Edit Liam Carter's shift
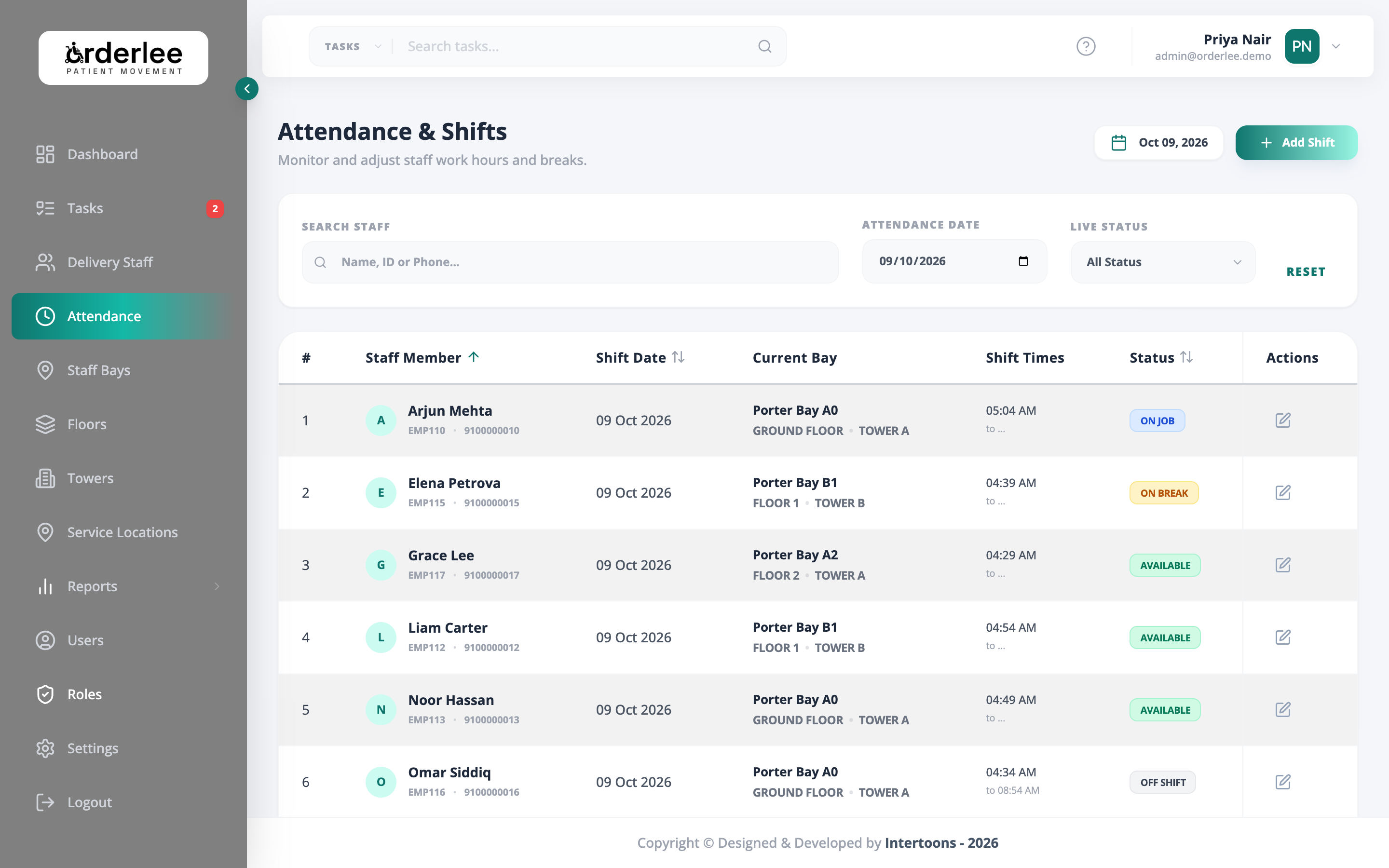 coord(1283,637)
